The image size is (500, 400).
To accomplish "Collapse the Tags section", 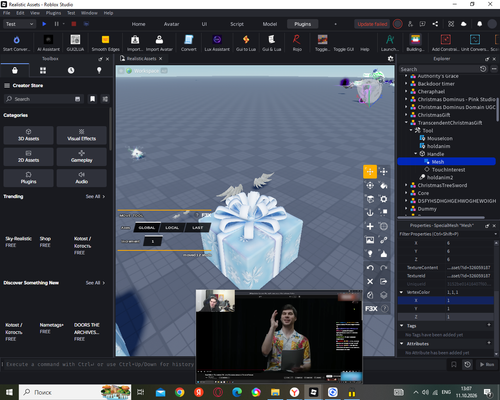I will [401, 326].
